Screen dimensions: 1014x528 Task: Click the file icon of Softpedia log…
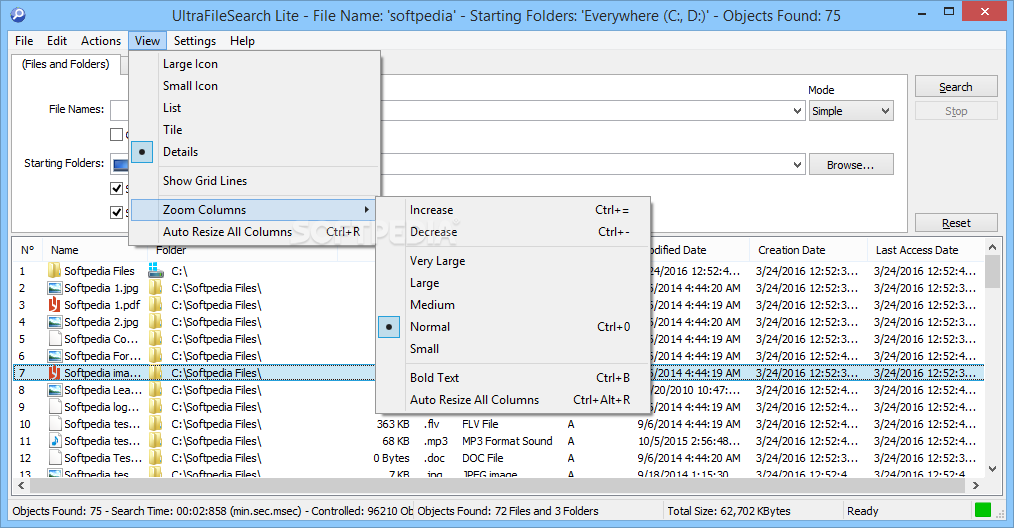point(54,406)
